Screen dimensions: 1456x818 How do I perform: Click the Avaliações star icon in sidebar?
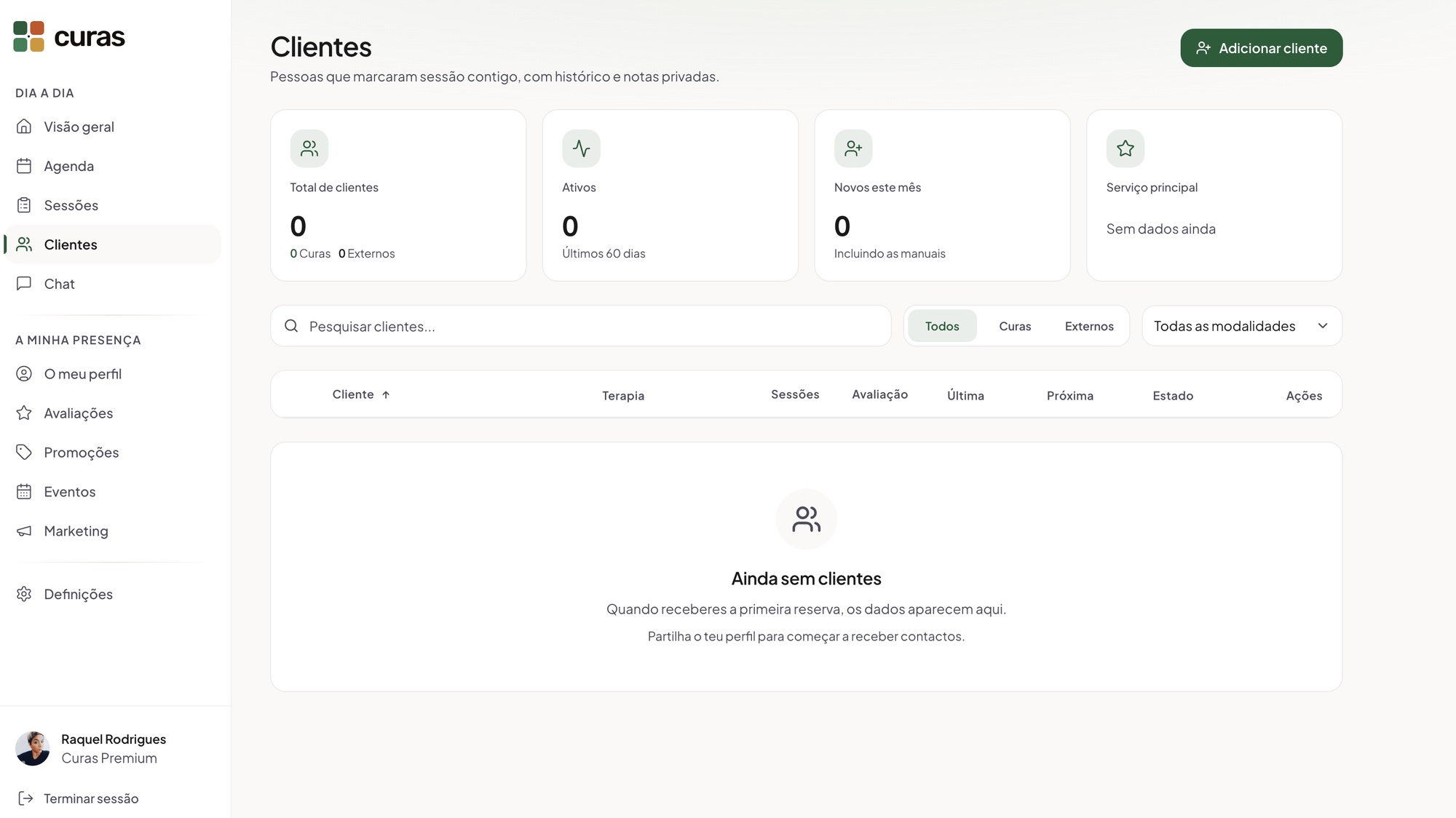point(24,413)
